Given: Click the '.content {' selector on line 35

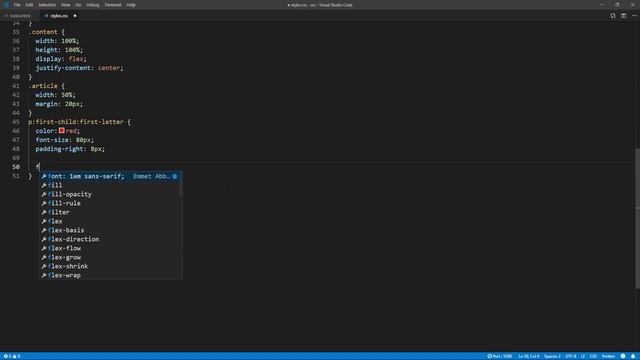Looking at the screenshot, I should point(46,32).
